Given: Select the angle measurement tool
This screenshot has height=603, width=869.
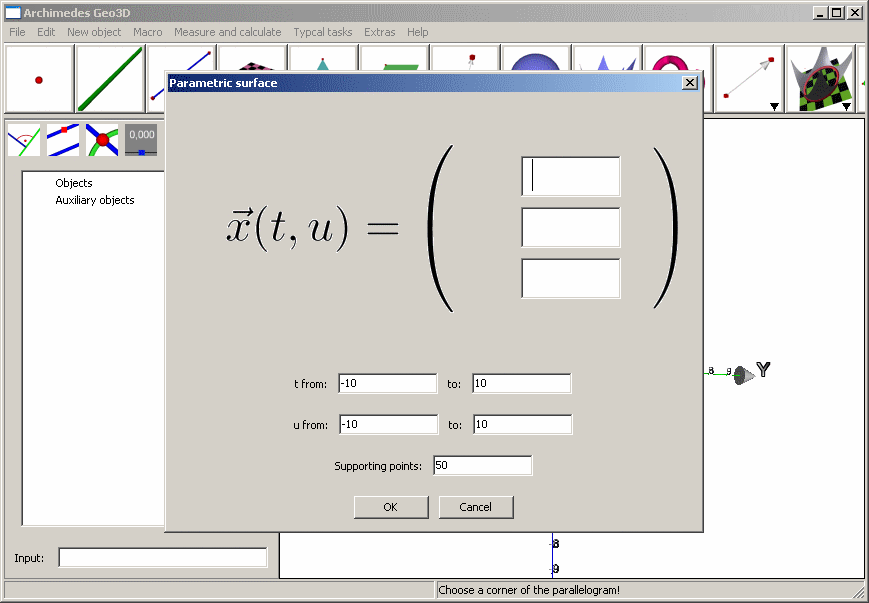Looking at the screenshot, I should [22, 140].
